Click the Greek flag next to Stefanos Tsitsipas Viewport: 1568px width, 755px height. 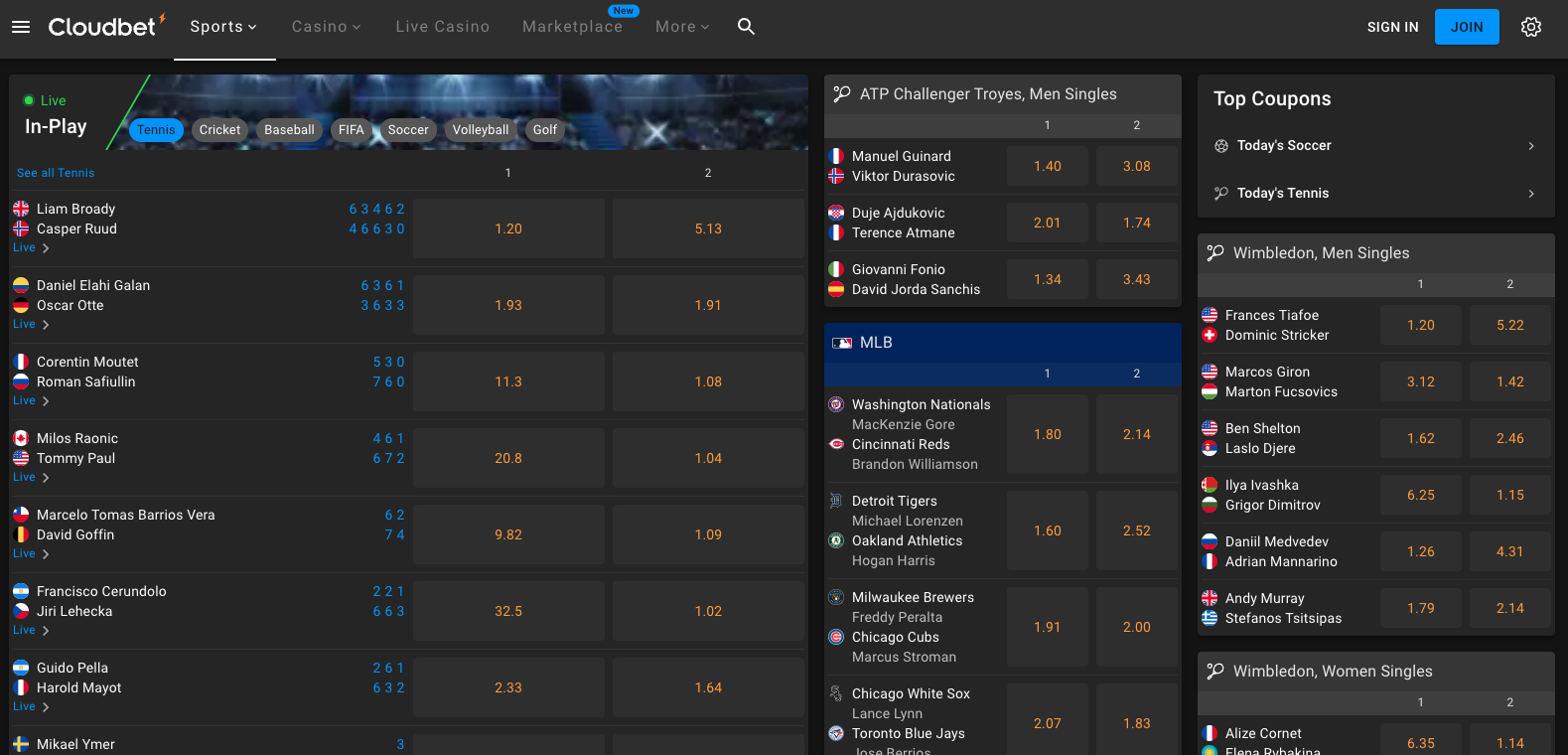pos(1210,618)
